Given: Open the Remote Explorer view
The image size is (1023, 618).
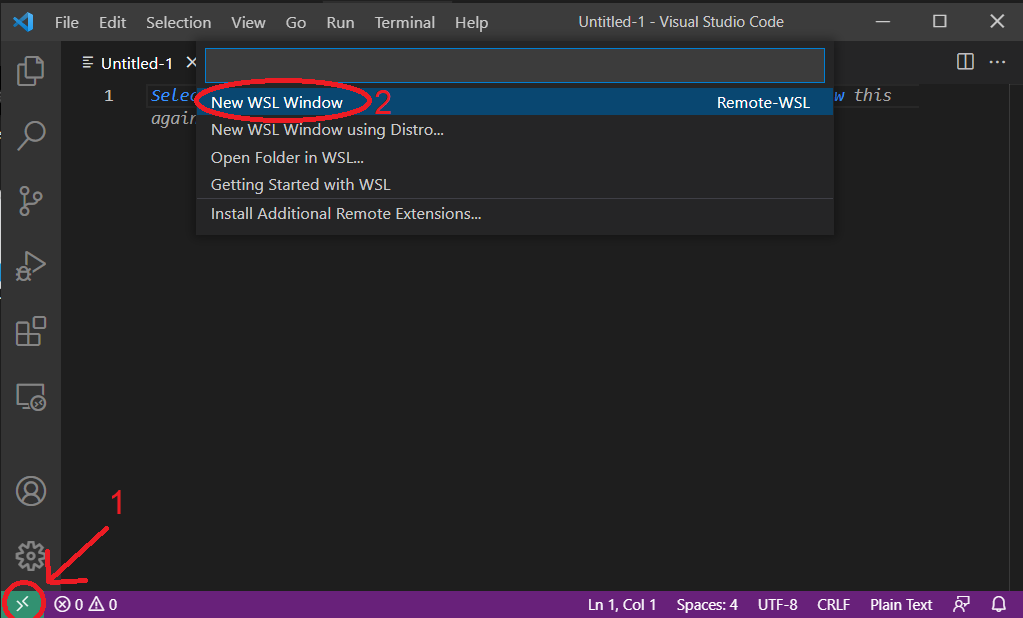Looking at the screenshot, I should pyautogui.click(x=30, y=397).
